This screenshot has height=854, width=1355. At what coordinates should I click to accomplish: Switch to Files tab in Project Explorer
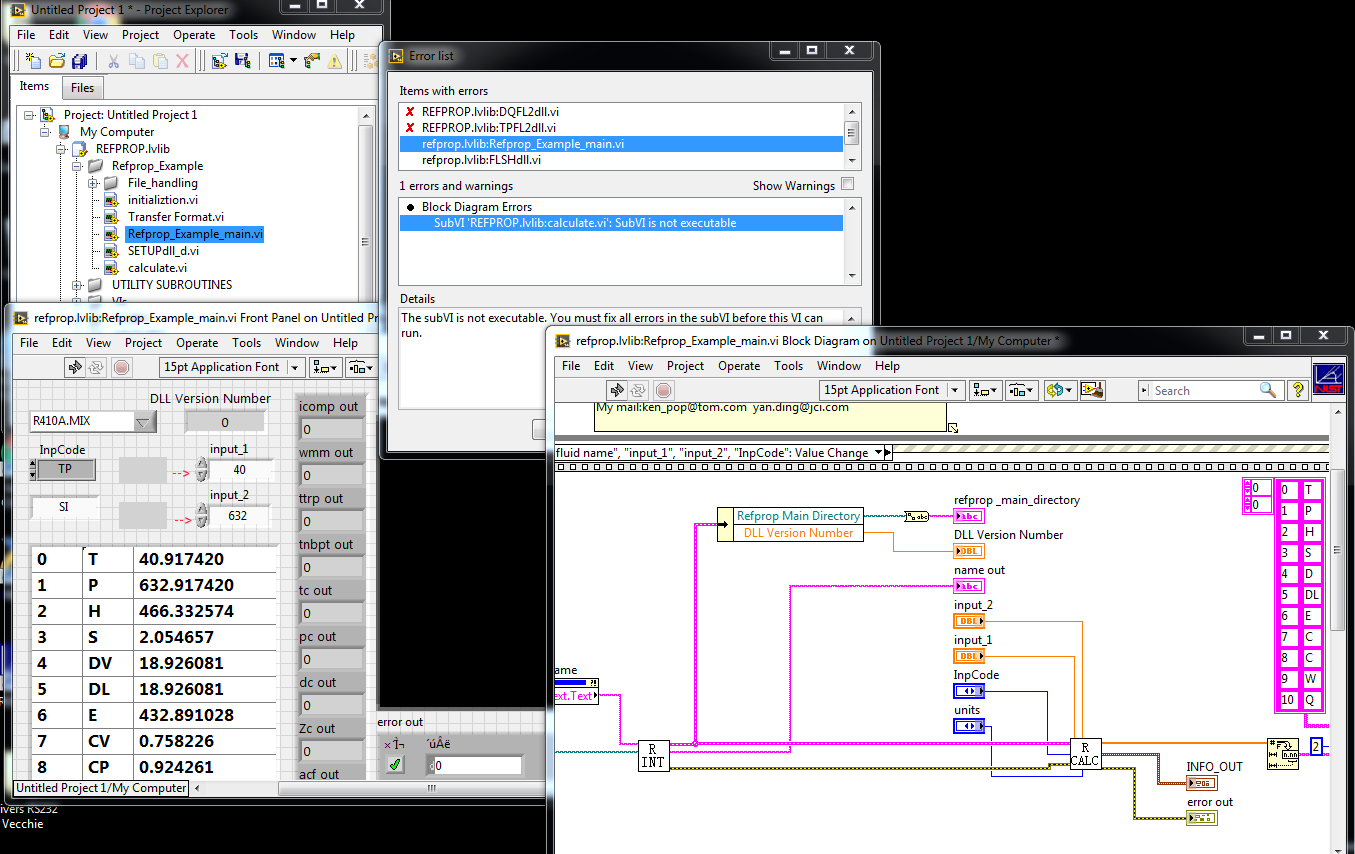(x=83, y=88)
